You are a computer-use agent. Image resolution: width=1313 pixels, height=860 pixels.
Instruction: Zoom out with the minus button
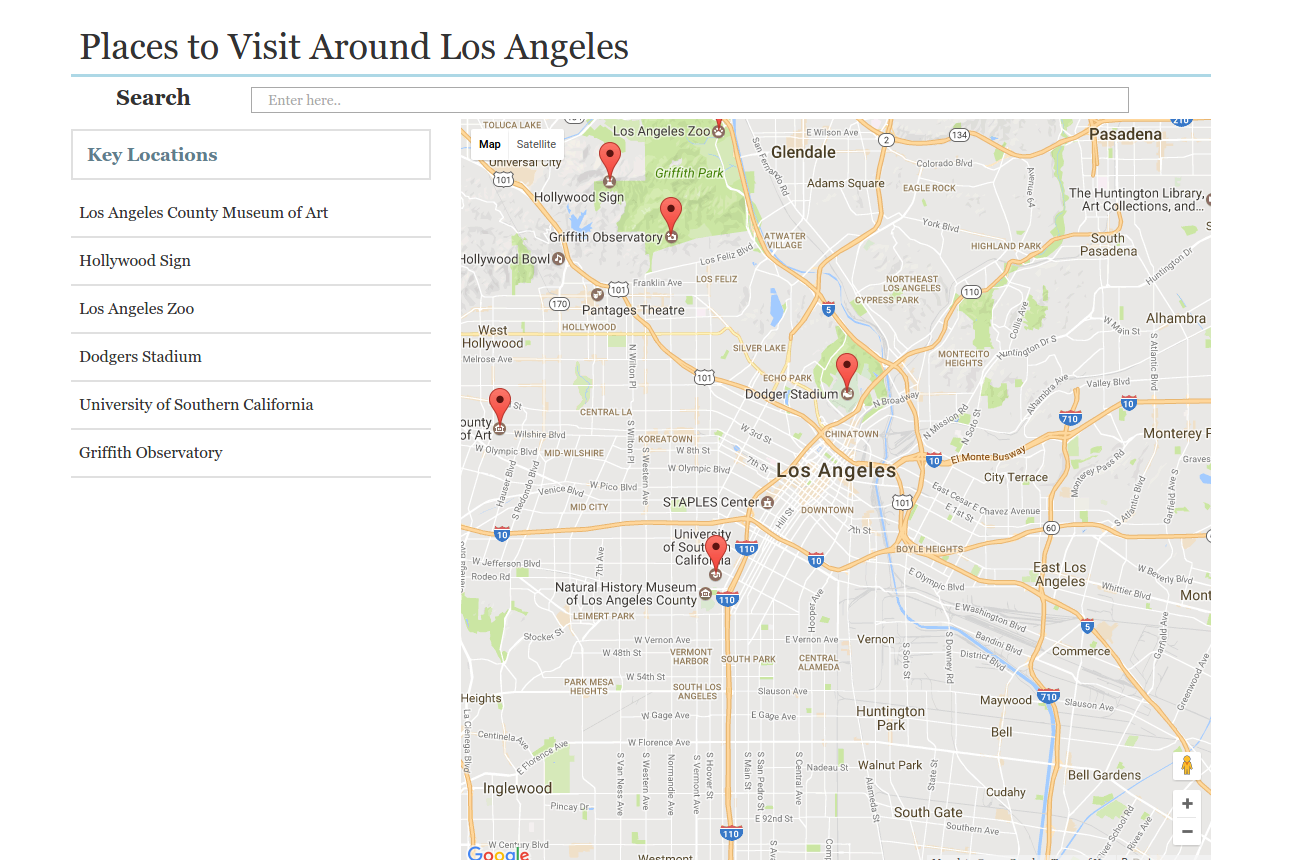1187,831
